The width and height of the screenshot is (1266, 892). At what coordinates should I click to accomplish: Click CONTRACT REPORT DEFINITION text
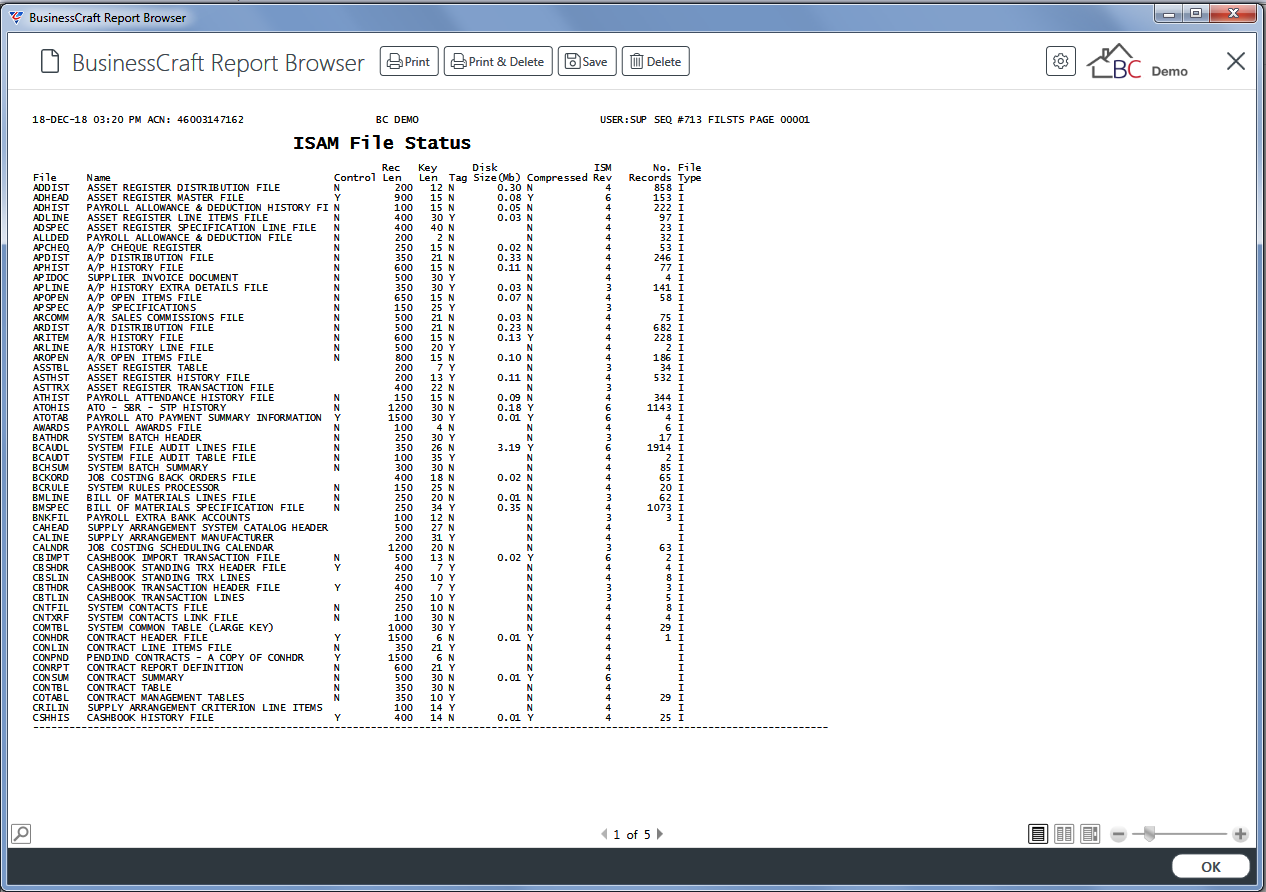coord(165,668)
